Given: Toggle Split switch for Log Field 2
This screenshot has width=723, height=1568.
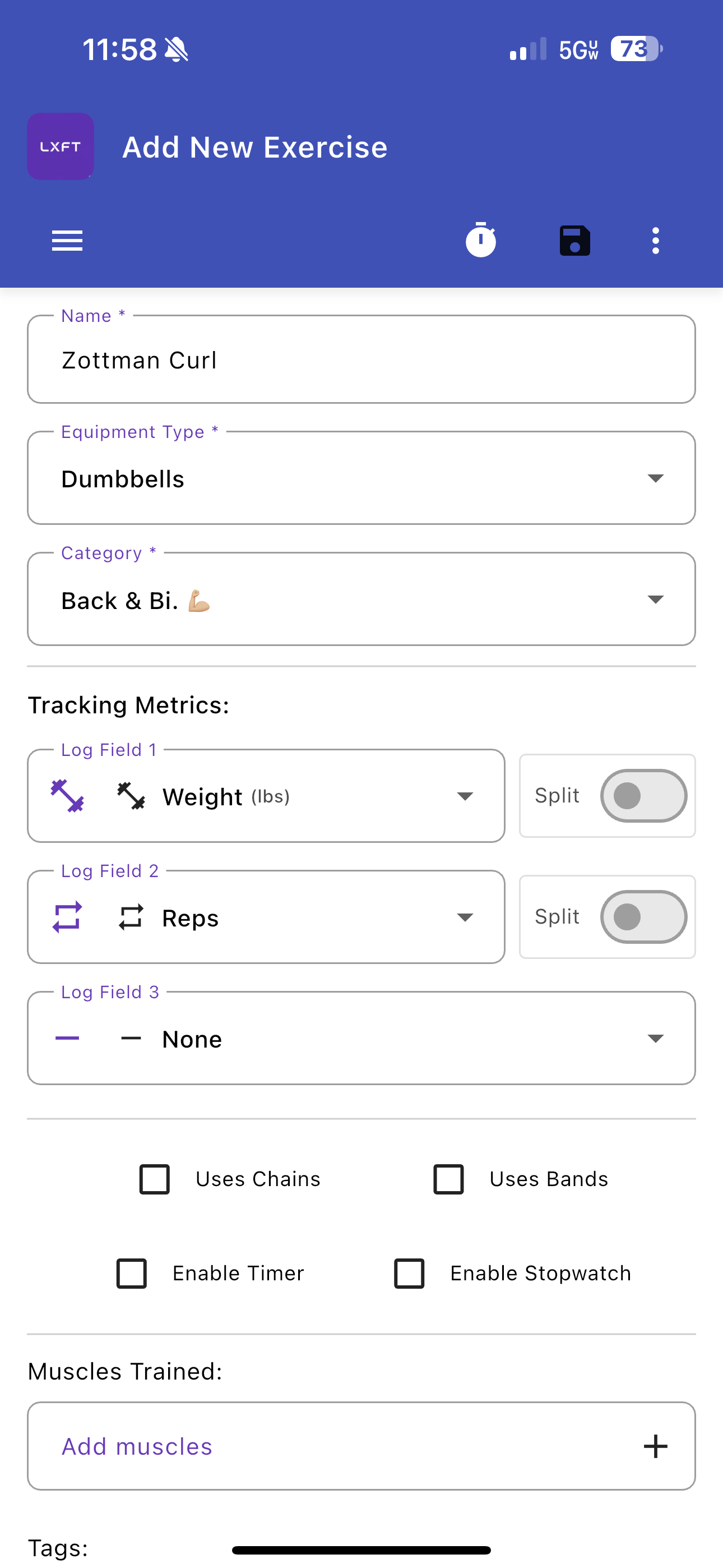Looking at the screenshot, I should [x=643, y=917].
